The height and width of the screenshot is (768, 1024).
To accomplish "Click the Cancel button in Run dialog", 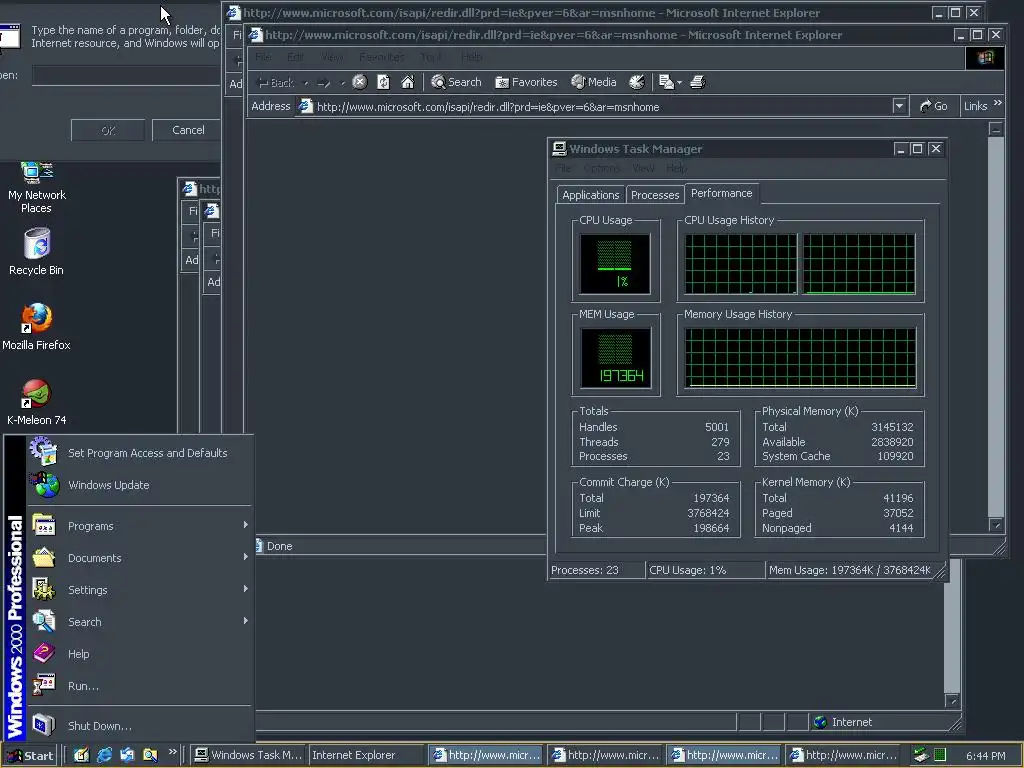I will (188, 130).
